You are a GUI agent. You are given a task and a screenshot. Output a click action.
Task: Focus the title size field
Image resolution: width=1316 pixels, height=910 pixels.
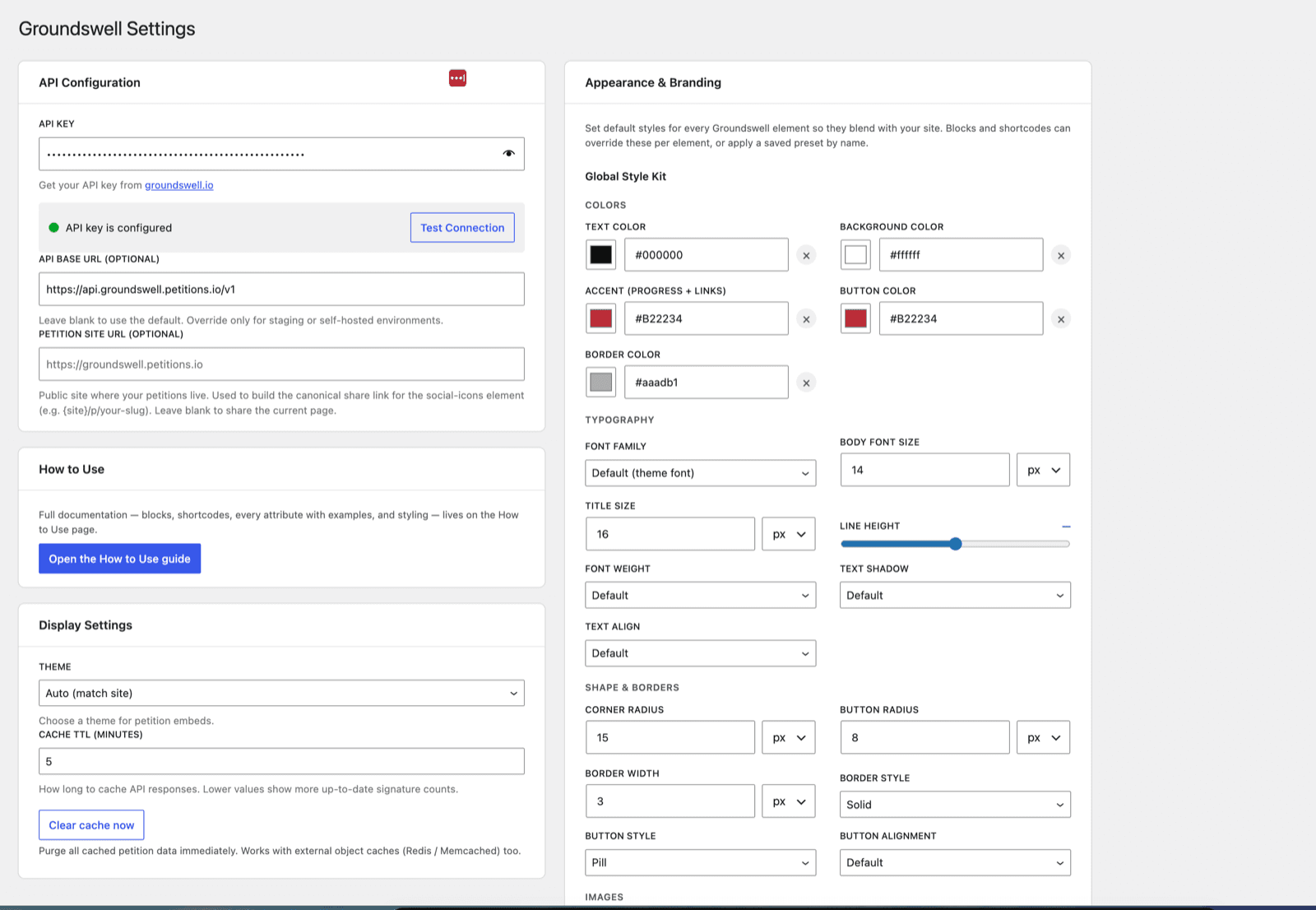pos(670,534)
